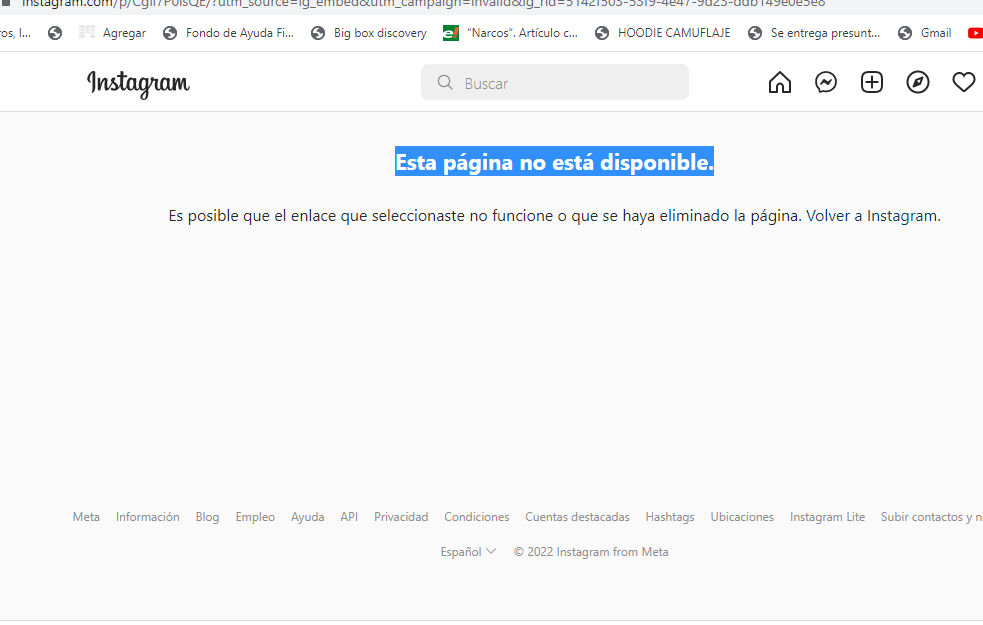
Task: Open the Empleo footer link
Action: (x=255, y=517)
